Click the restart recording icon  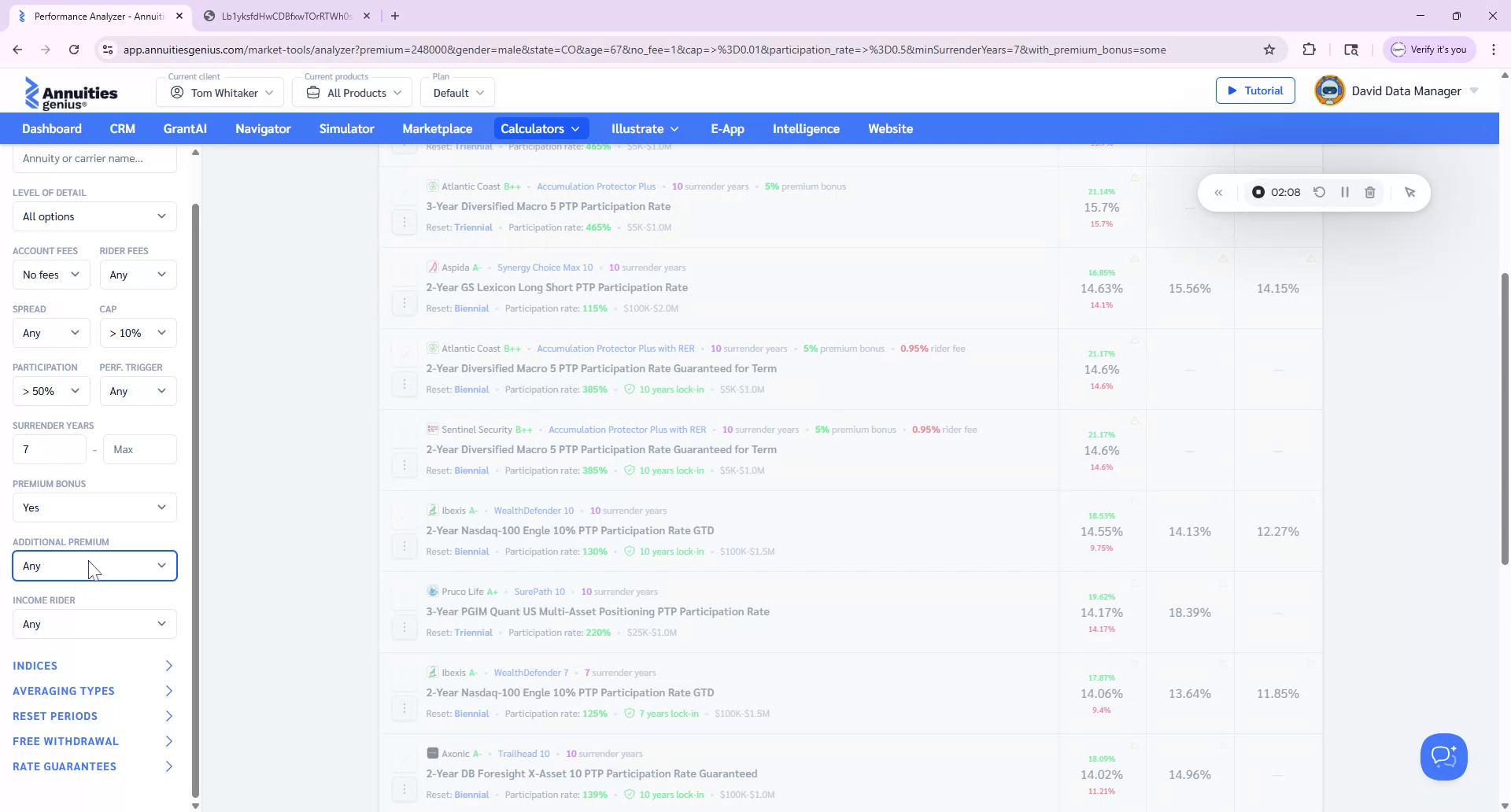click(x=1320, y=192)
